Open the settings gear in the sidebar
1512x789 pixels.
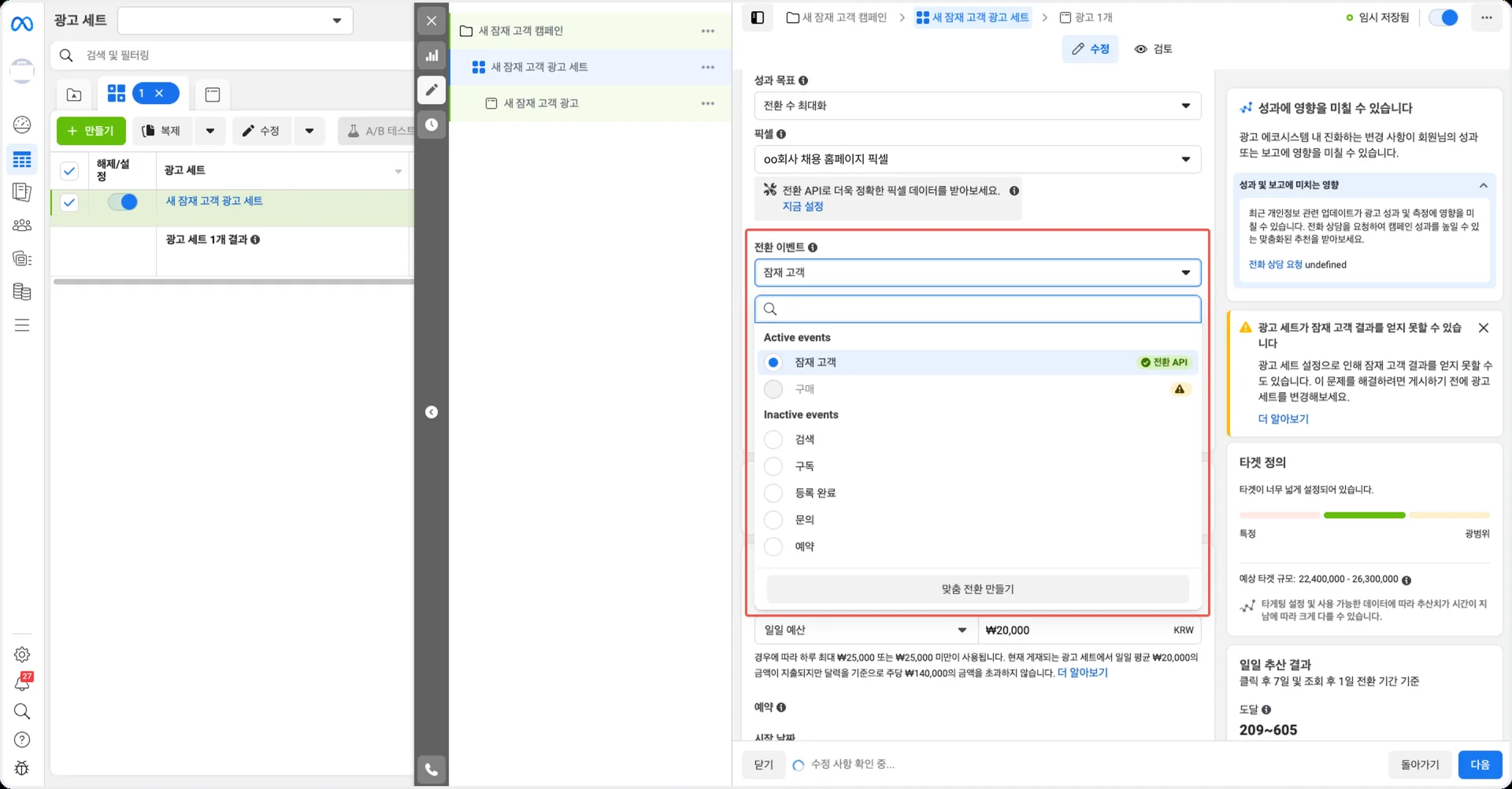pyautogui.click(x=22, y=654)
